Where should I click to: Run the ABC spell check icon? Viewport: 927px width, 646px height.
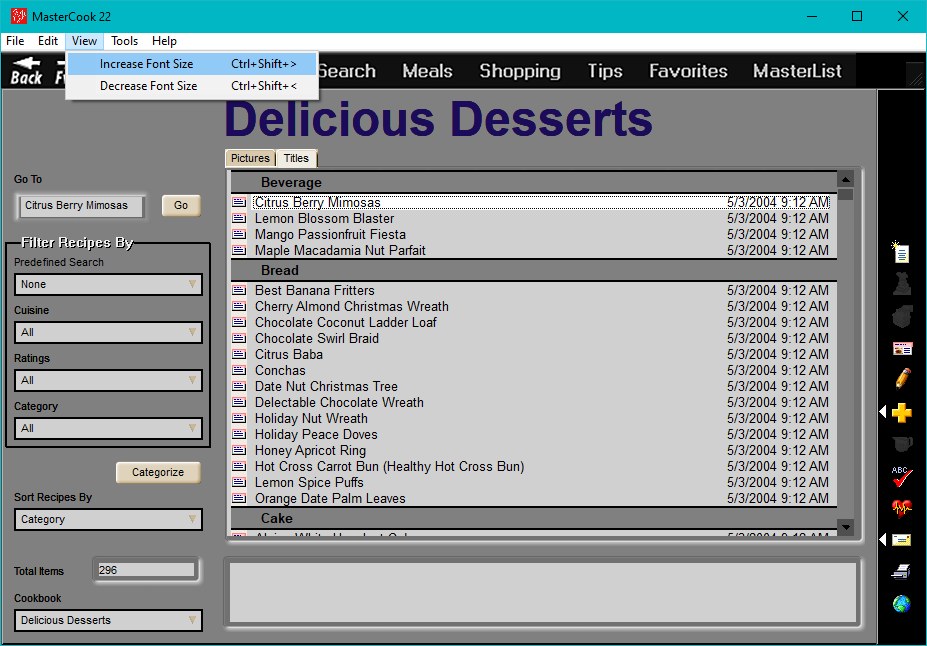[x=902, y=476]
